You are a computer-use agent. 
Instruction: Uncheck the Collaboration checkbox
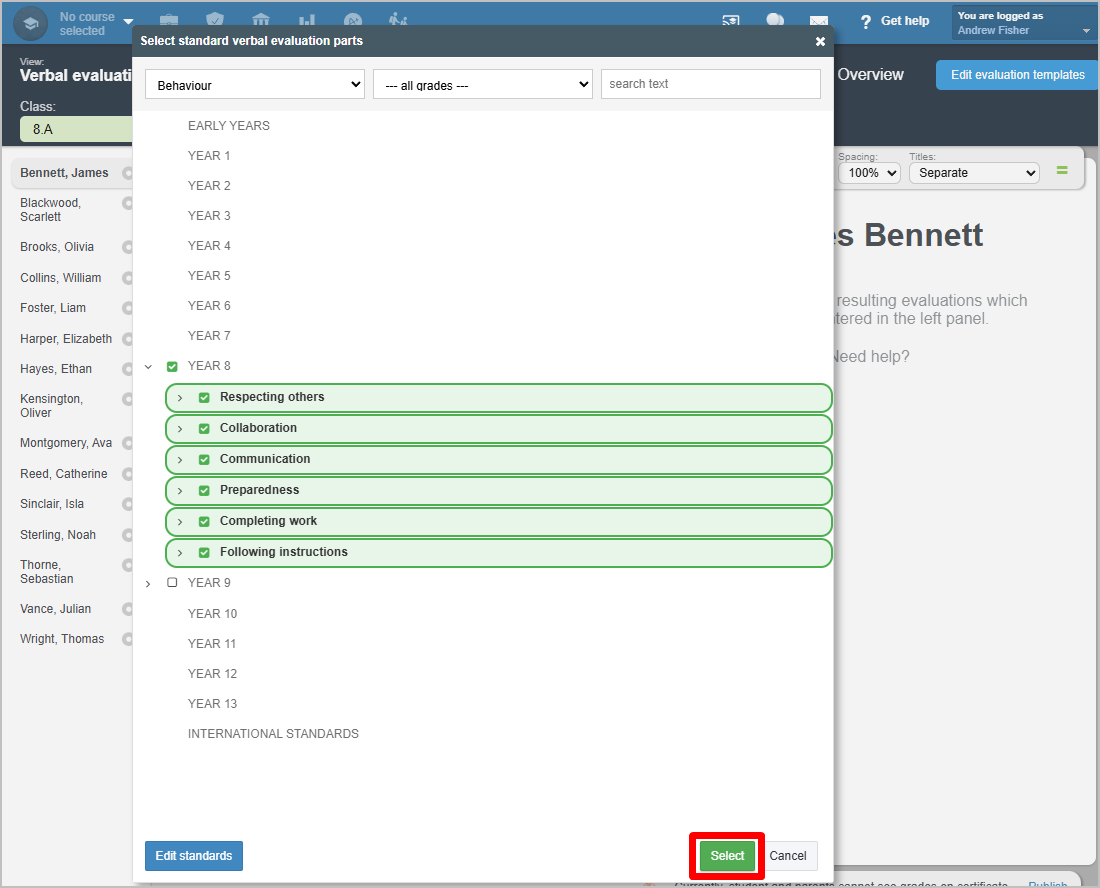[x=204, y=429]
